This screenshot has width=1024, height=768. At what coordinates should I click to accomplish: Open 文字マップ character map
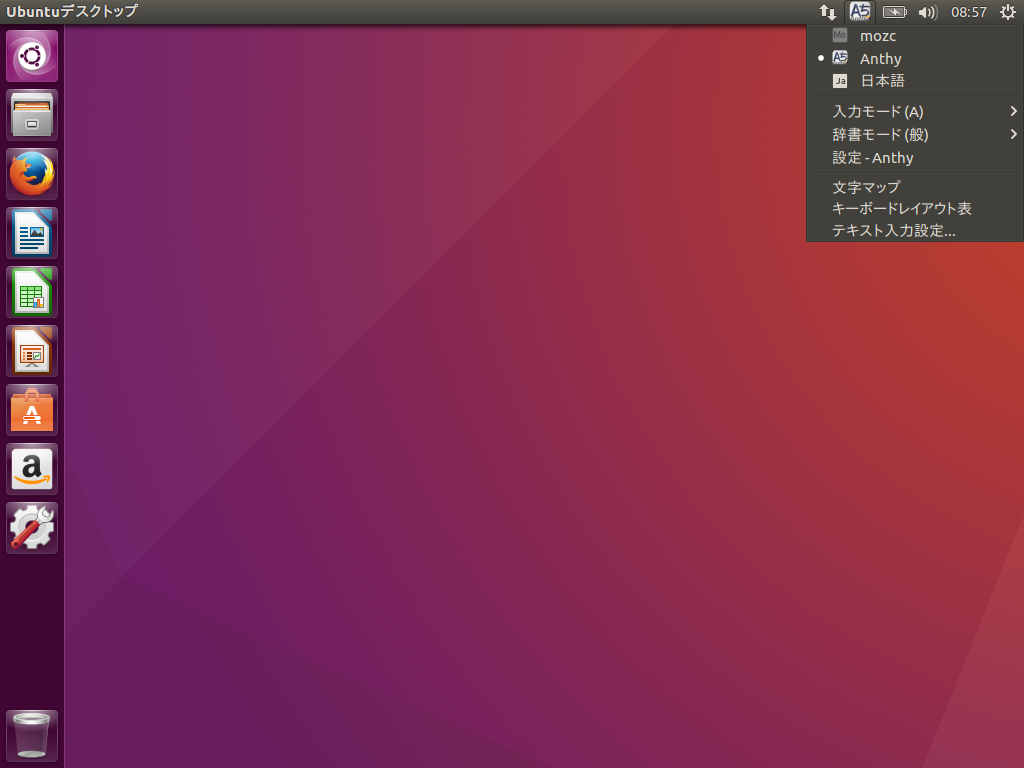(x=866, y=187)
